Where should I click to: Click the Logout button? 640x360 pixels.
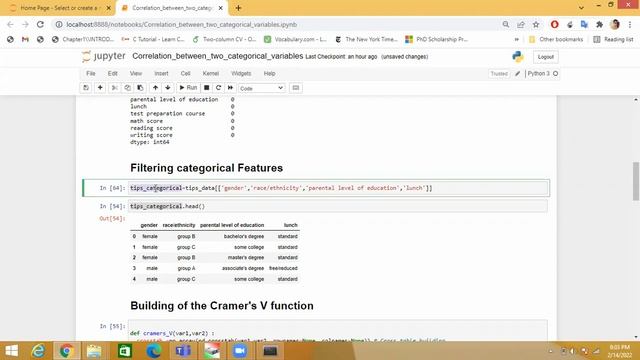[x=546, y=57]
